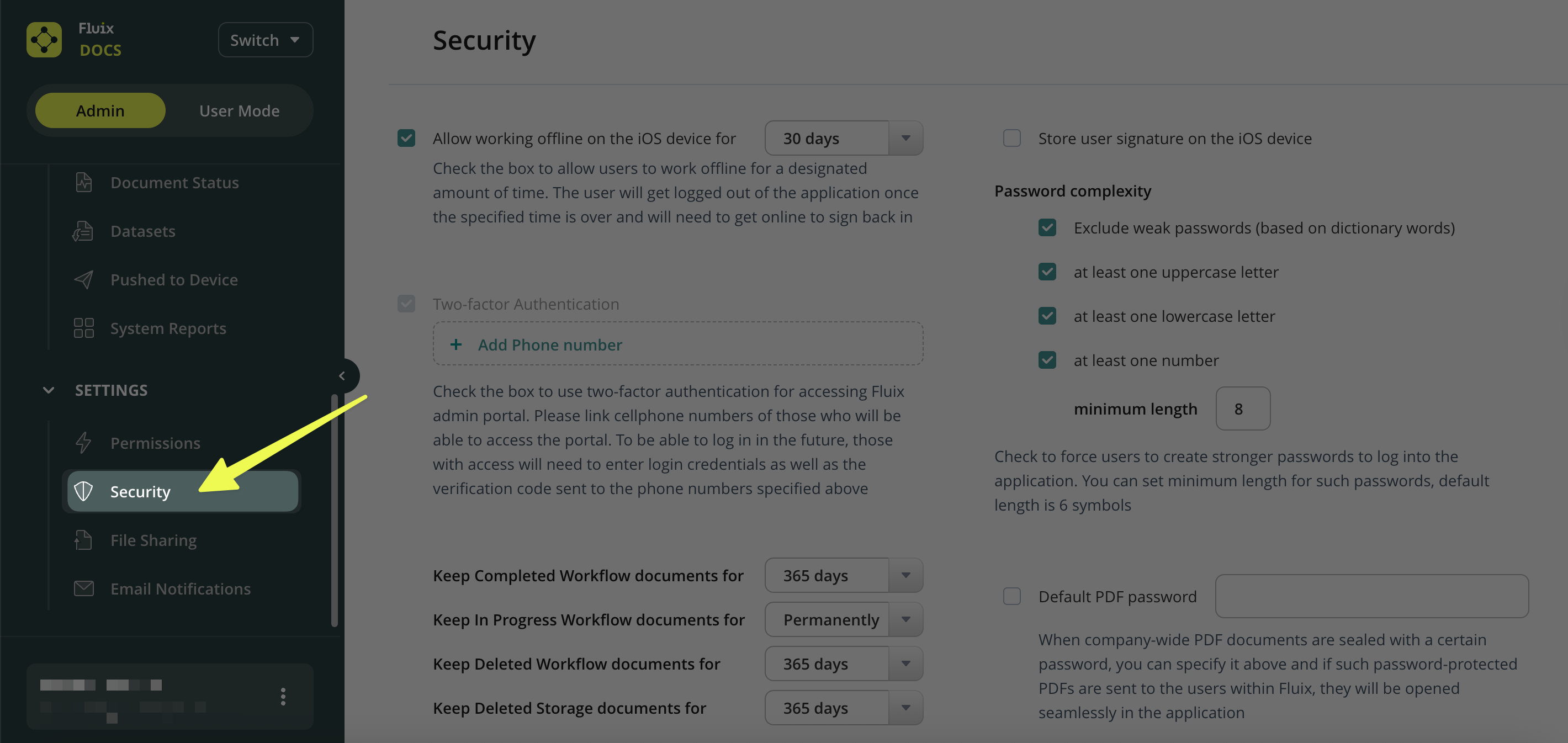Open the user account three-dot menu
The height and width of the screenshot is (743, 1568).
click(283, 696)
